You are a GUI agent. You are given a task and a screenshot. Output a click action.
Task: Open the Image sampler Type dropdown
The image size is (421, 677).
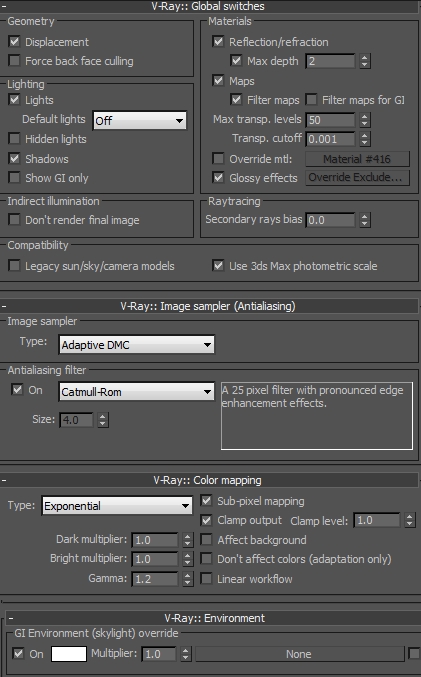pos(136,345)
